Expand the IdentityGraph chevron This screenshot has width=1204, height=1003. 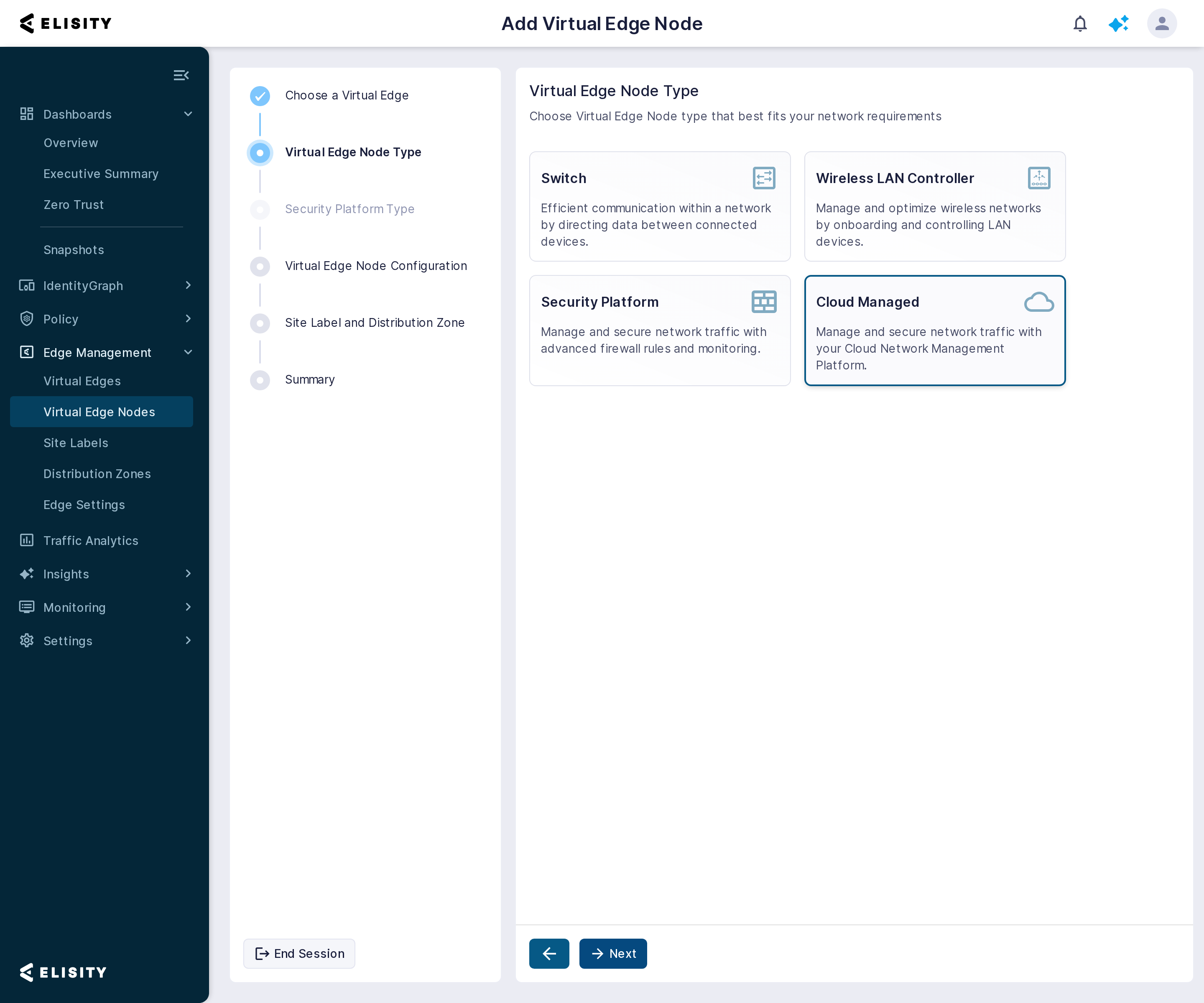[x=188, y=285]
